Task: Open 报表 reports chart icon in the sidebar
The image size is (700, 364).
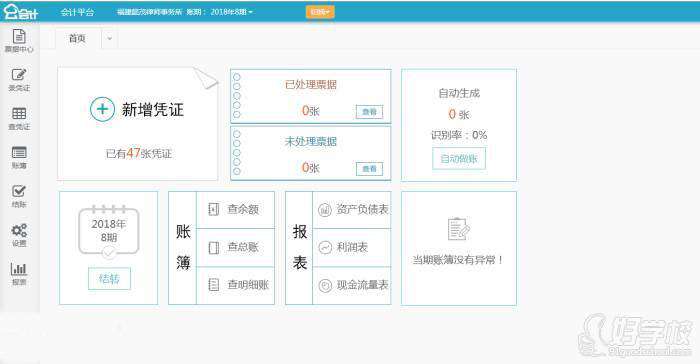Action: click(x=19, y=274)
